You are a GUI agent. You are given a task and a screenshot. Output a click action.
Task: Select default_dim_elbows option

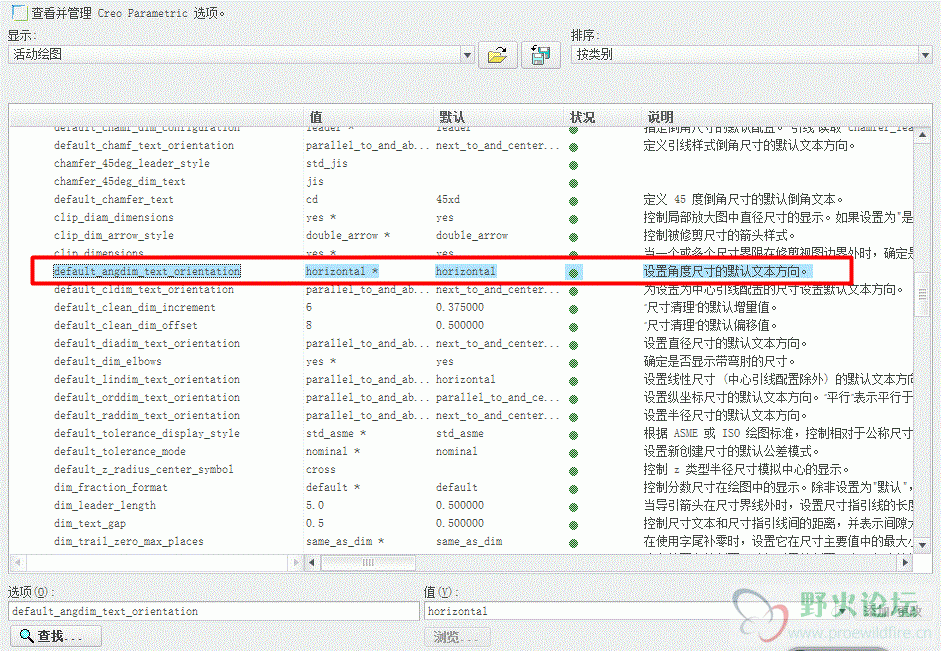point(107,361)
